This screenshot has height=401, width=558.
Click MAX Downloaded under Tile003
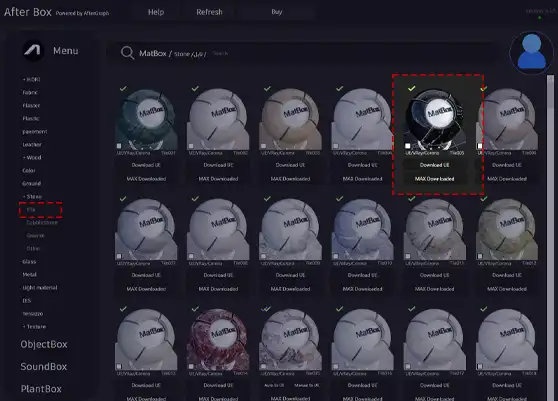tap(290, 179)
